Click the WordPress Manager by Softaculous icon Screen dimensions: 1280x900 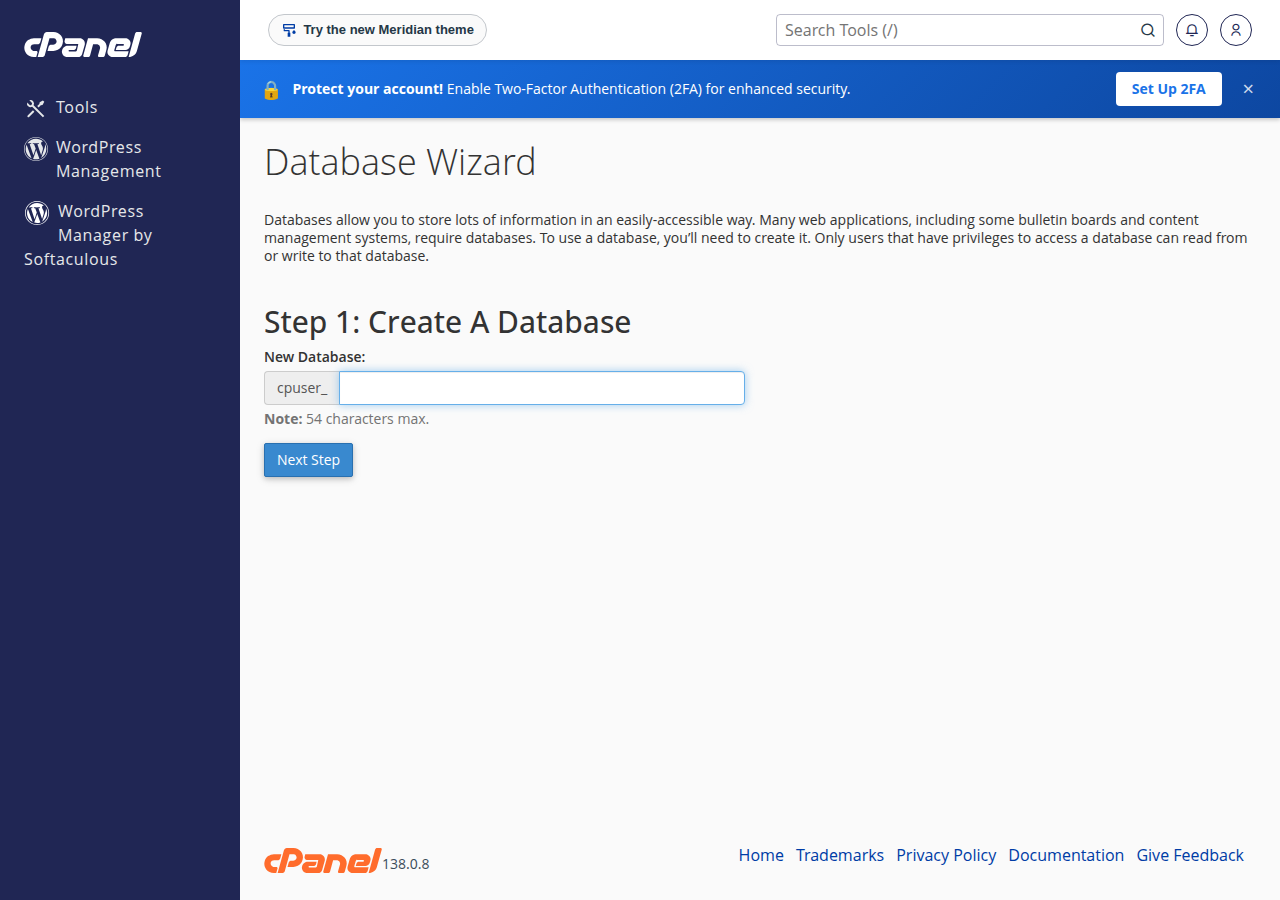point(37,212)
